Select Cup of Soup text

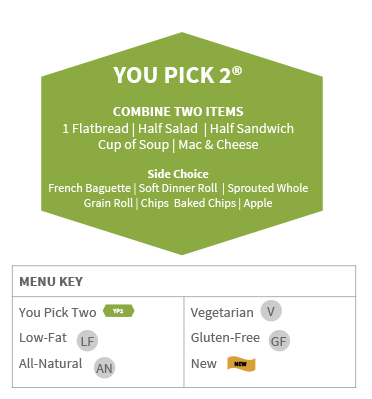pyautogui.click(x=133, y=145)
